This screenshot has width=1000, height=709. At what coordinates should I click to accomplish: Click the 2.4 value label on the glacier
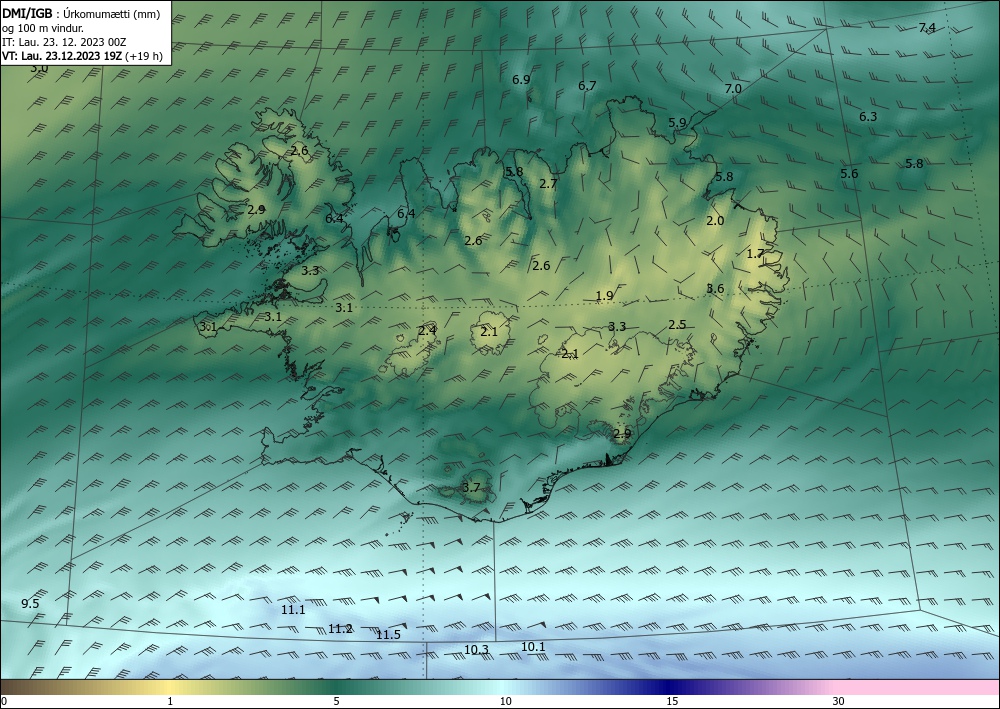click(x=427, y=330)
